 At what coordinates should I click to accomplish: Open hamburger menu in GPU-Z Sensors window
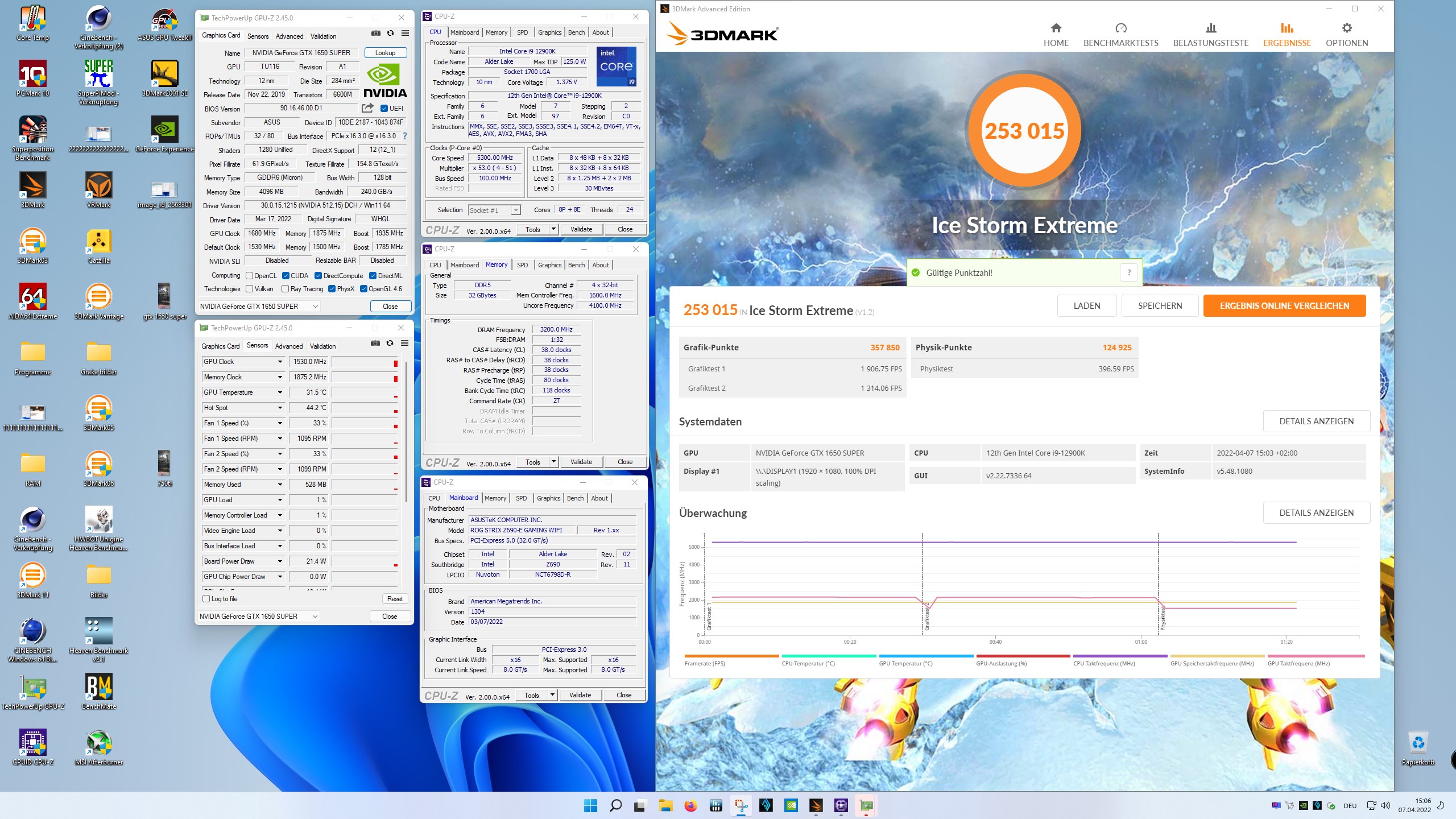(404, 344)
